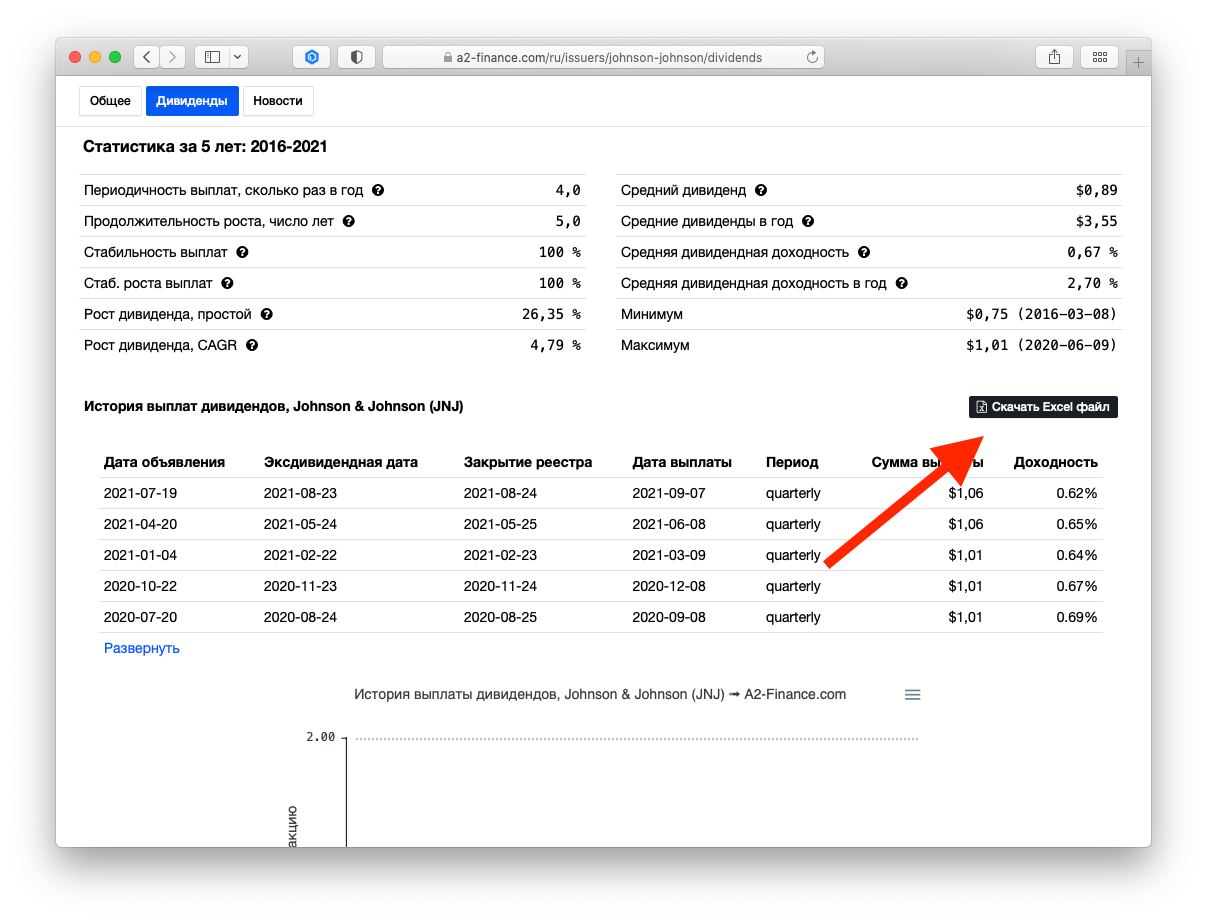
Task: Click payment date 2021-09-07
Action: tap(670, 493)
